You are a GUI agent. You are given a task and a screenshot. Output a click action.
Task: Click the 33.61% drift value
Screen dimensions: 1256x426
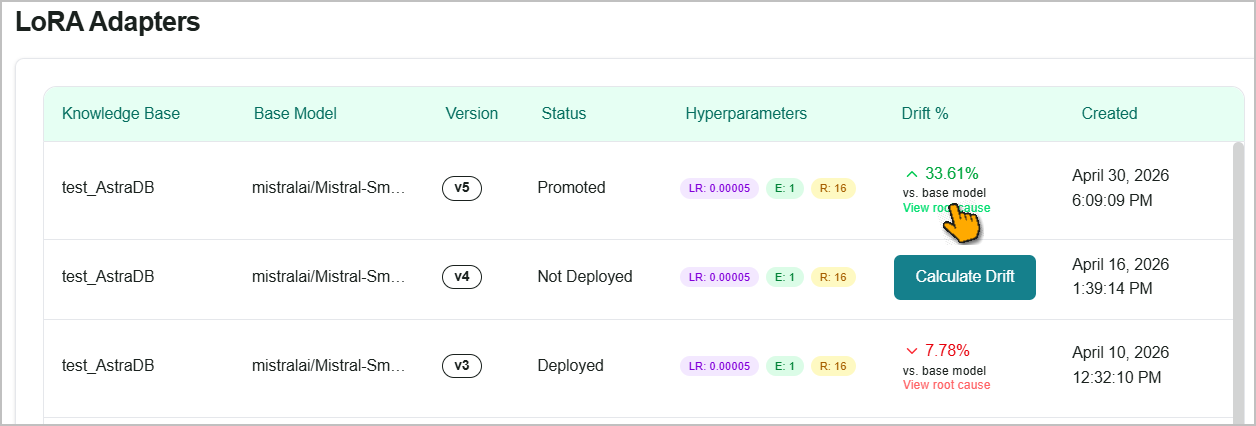pyautogui.click(x=951, y=173)
